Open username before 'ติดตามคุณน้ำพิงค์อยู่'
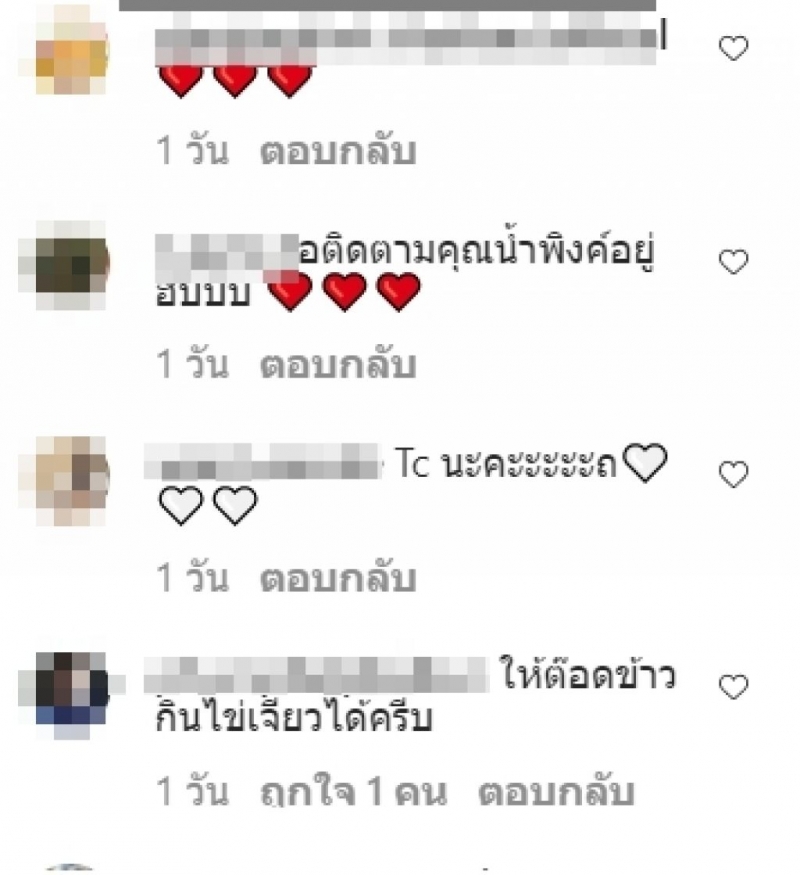This screenshot has height=875, width=800. (226, 258)
